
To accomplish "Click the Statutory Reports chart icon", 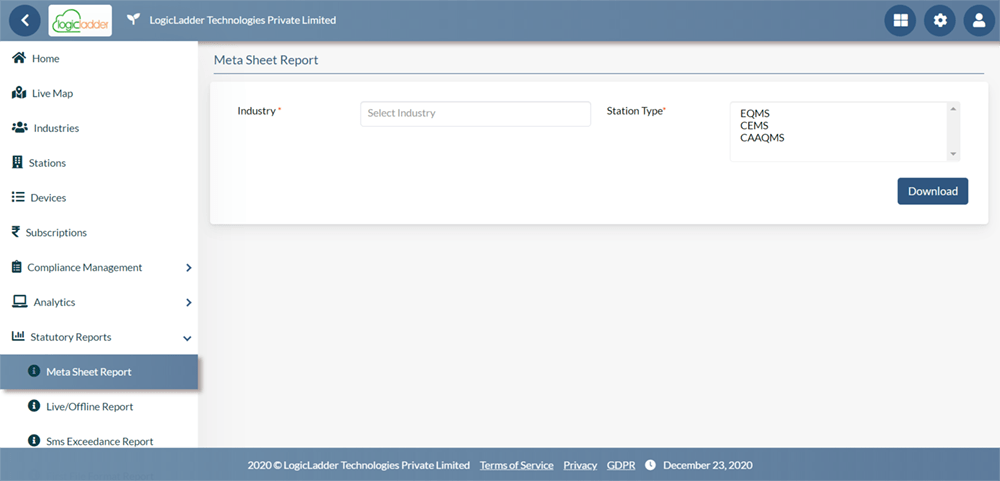I will click(x=18, y=336).
